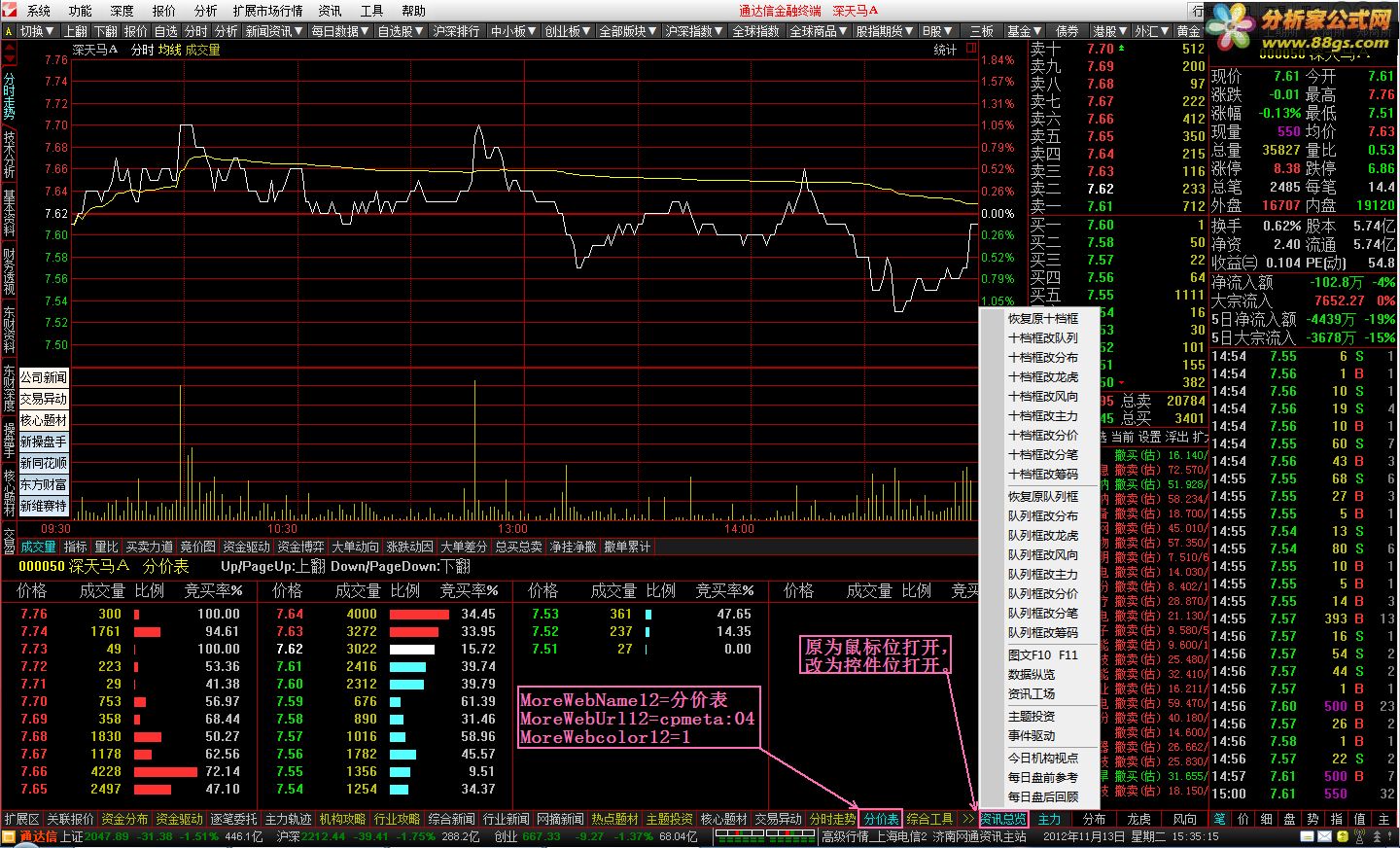Choose 队列框改分布 from the context menu
Image resolution: width=1400 pixels, height=848 pixels.
[x=1042, y=516]
